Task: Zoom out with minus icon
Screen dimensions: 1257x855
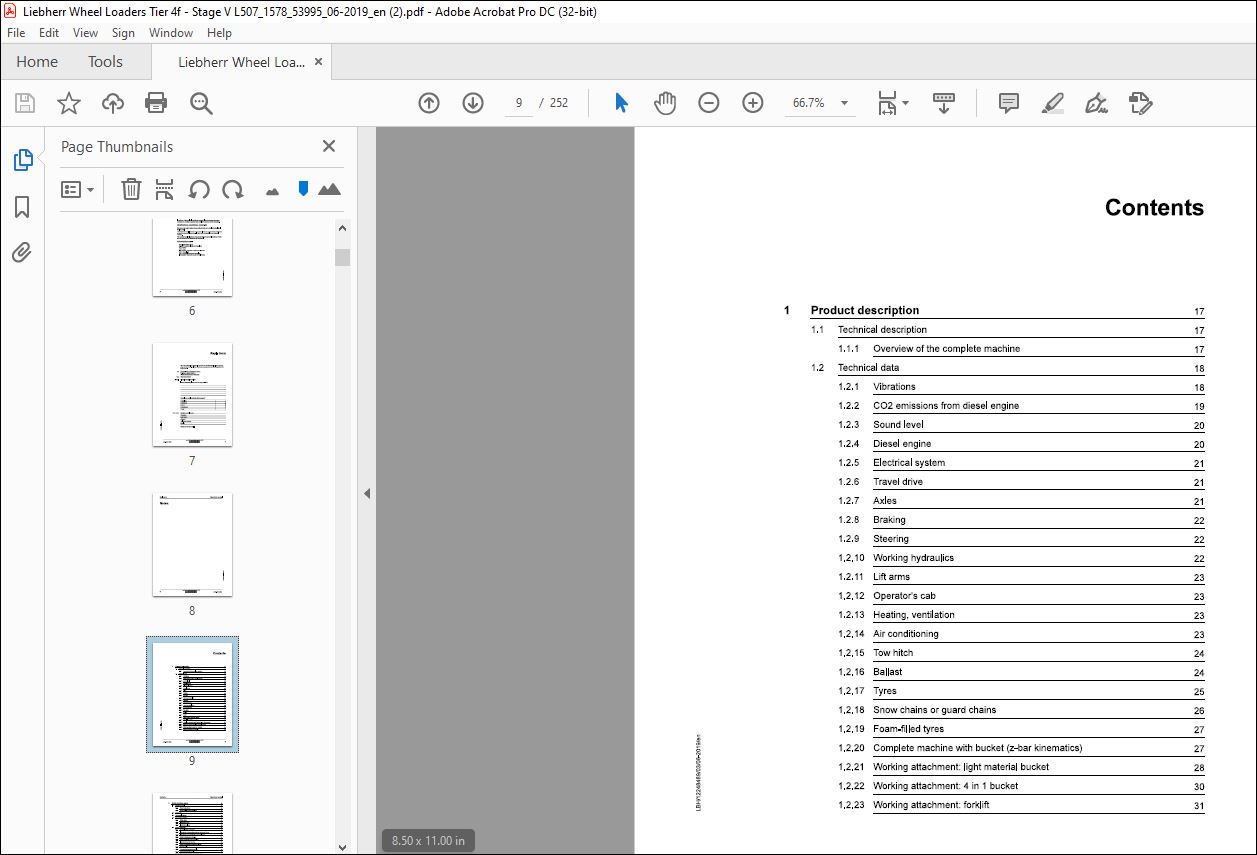Action: pyautogui.click(x=709, y=103)
